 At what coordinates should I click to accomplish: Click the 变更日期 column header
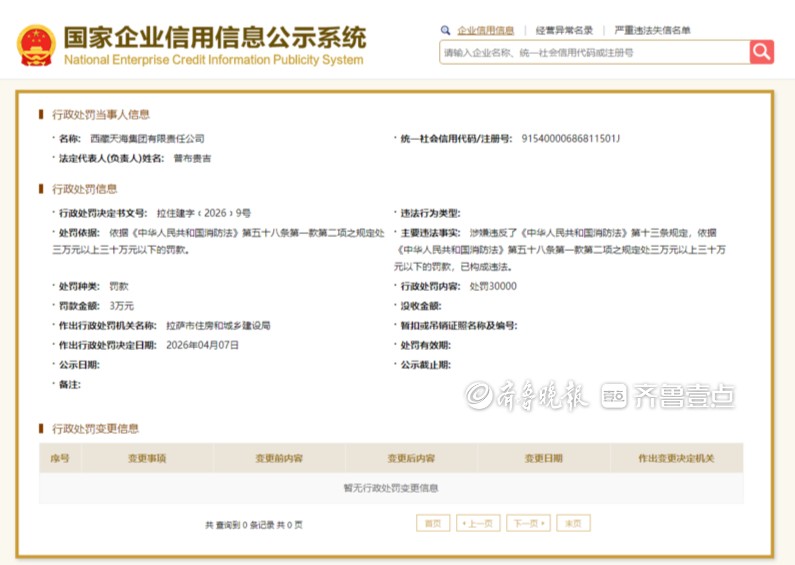coord(544,458)
